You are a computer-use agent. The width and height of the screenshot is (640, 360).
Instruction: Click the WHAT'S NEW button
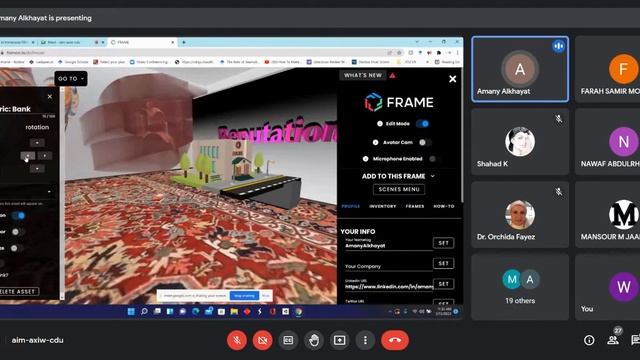(x=363, y=76)
